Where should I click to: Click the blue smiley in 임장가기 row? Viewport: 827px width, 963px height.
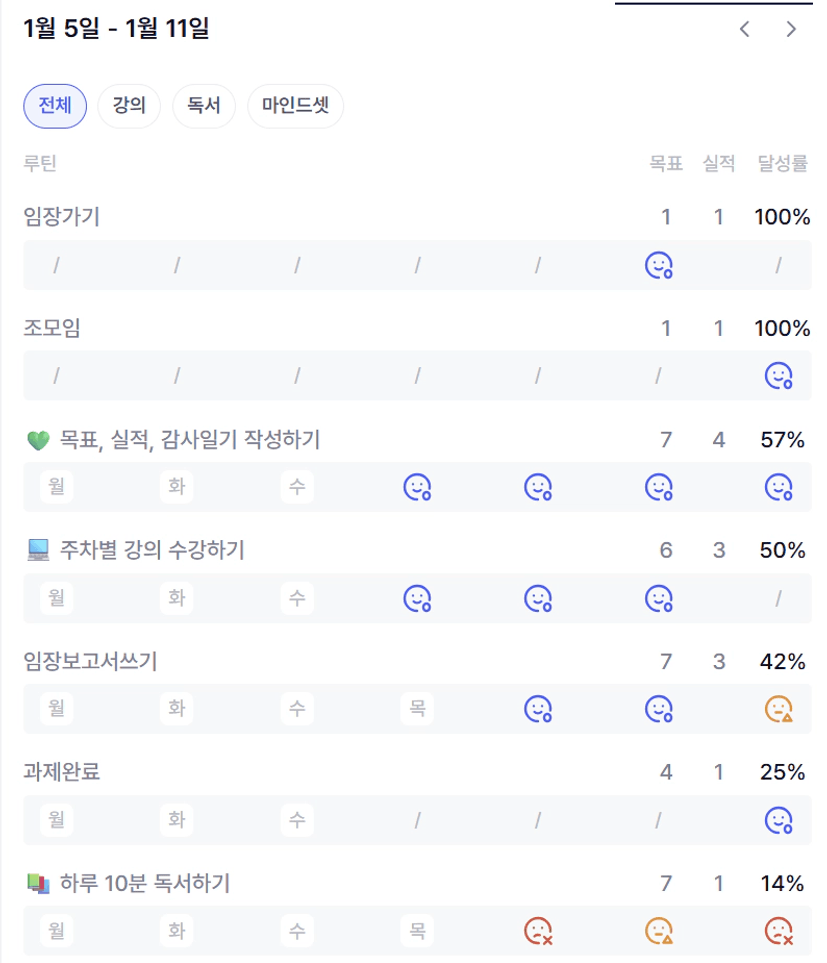point(658,265)
